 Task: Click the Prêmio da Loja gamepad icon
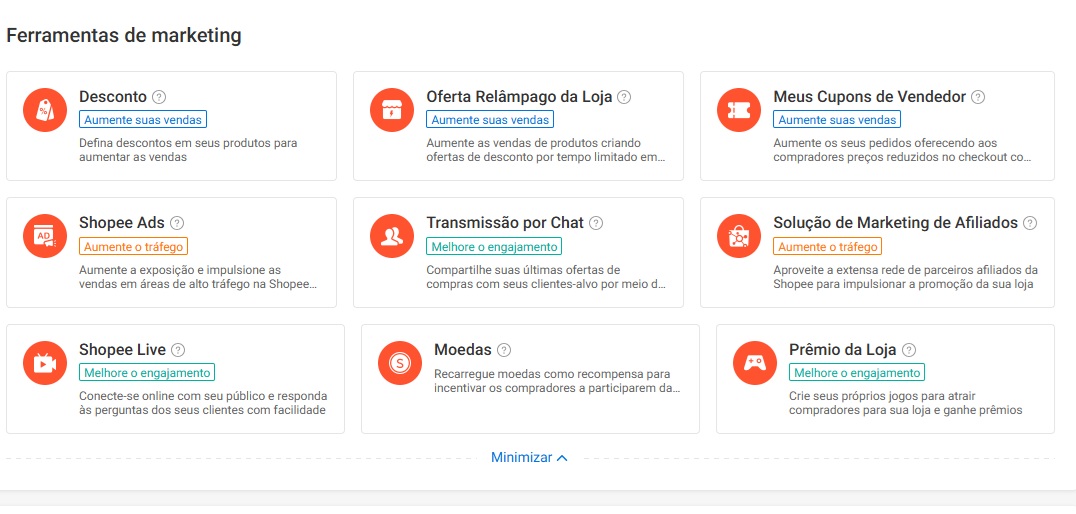coord(755,363)
